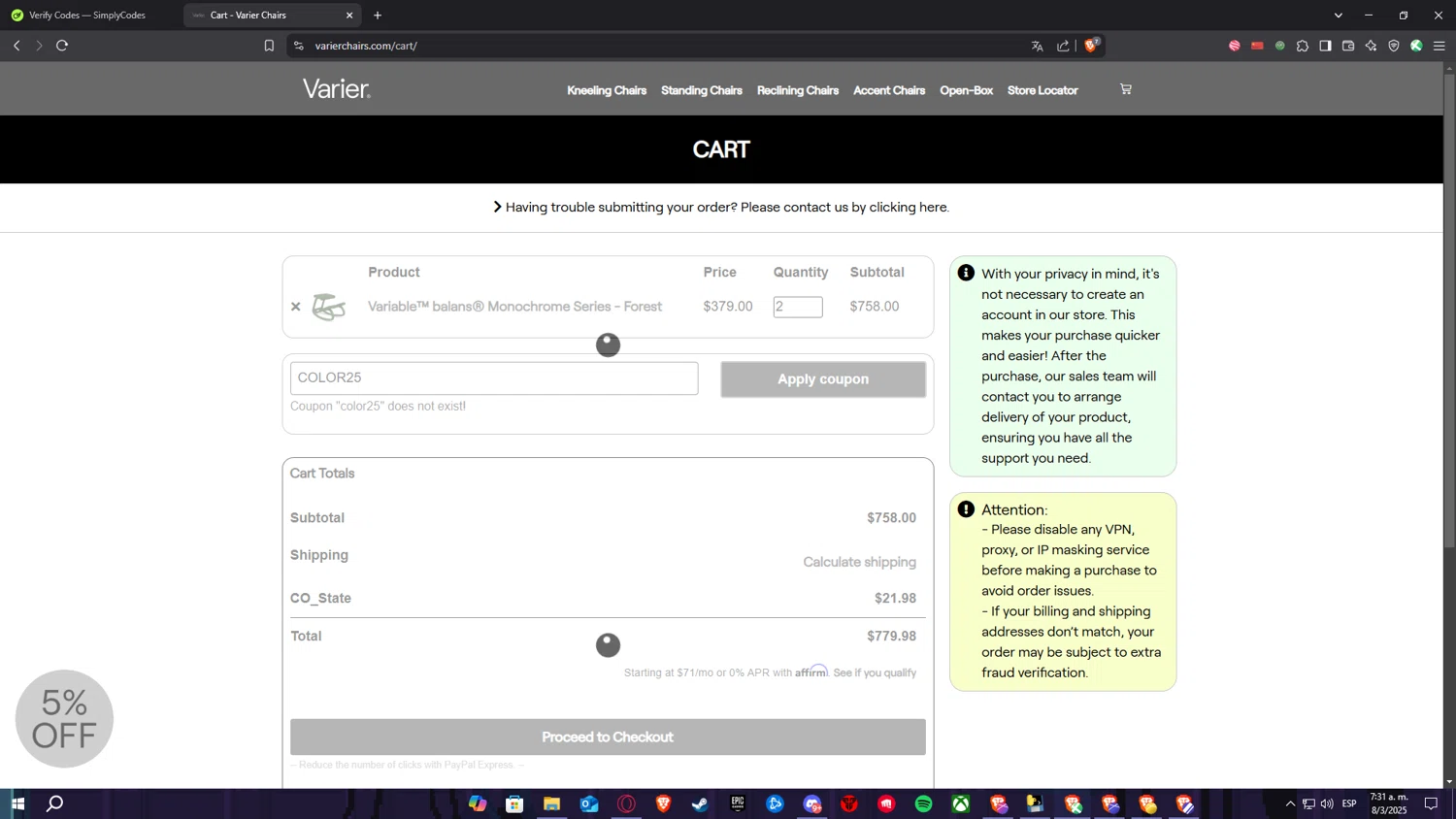The image size is (1456, 819).
Task: Click the page vertical scrollbar
Action: pyautogui.click(x=1449, y=311)
